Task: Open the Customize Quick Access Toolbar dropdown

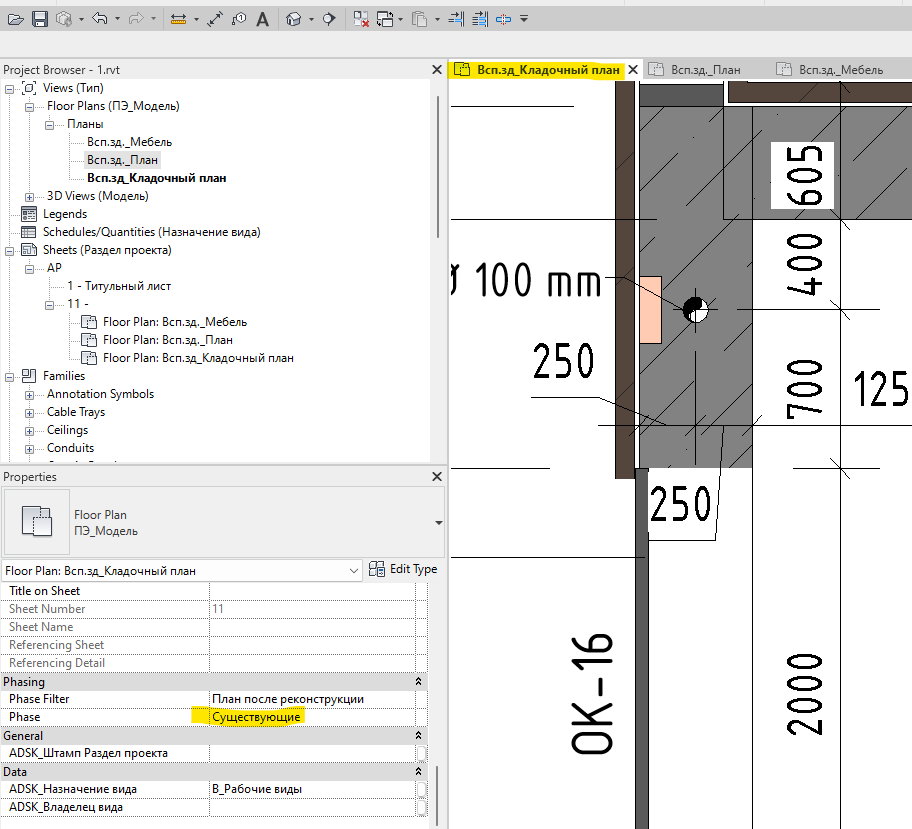Action: click(525, 19)
